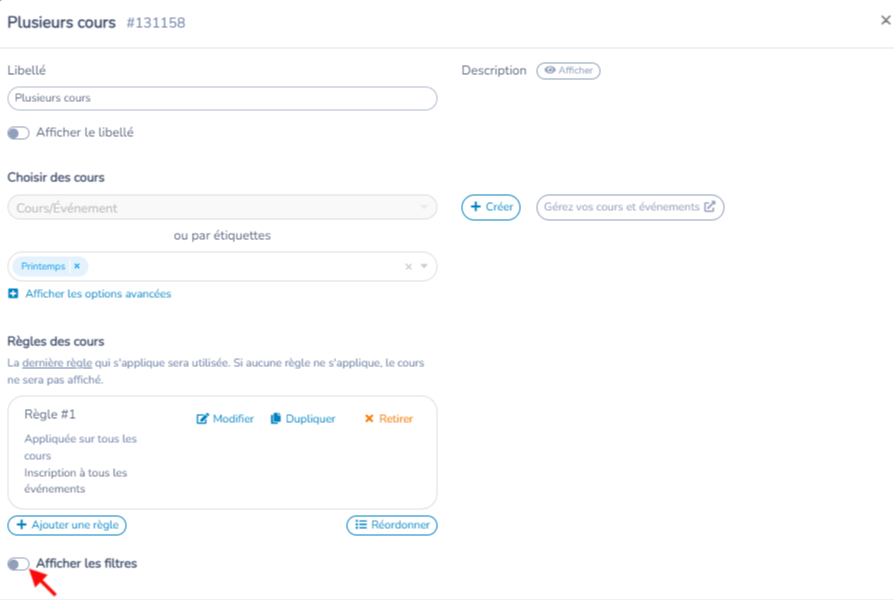Click Modifier on Règle #1
895x601 pixels.
(225, 419)
